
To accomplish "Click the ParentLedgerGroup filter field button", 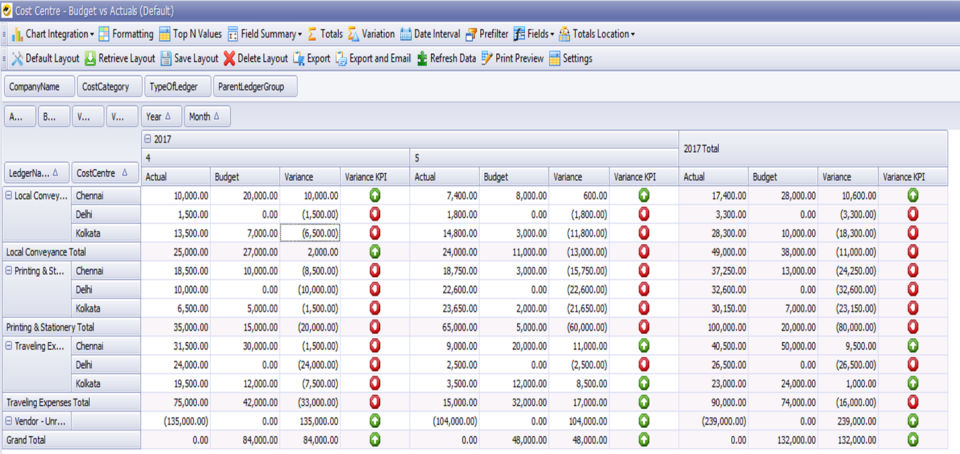I will click(254, 87).
